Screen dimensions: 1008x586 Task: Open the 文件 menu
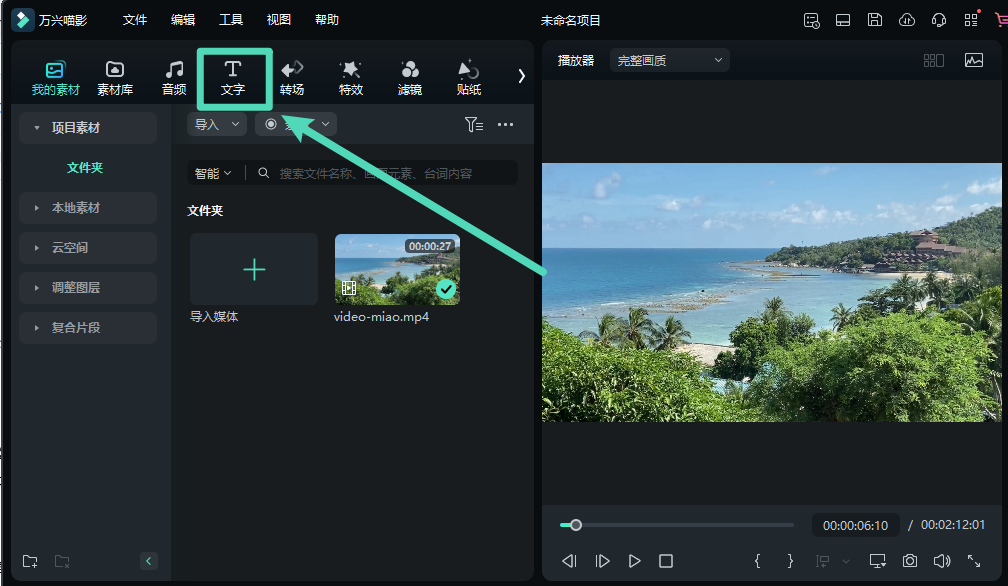135,20
